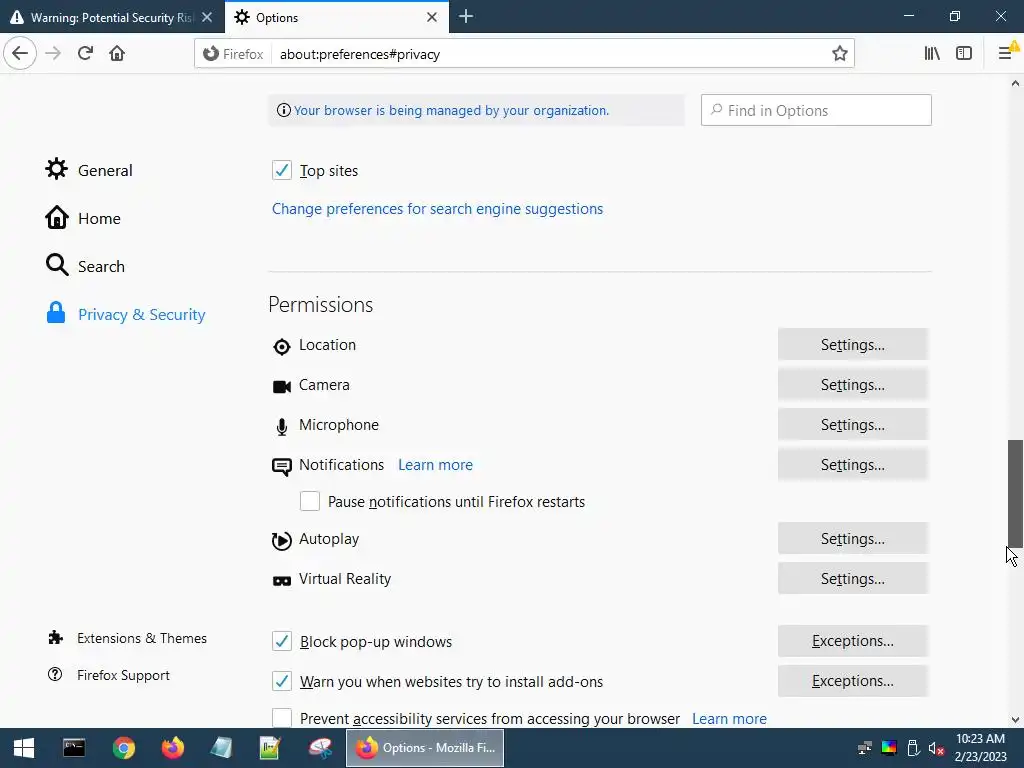Open Home preferences category

(x=83, y=218)
